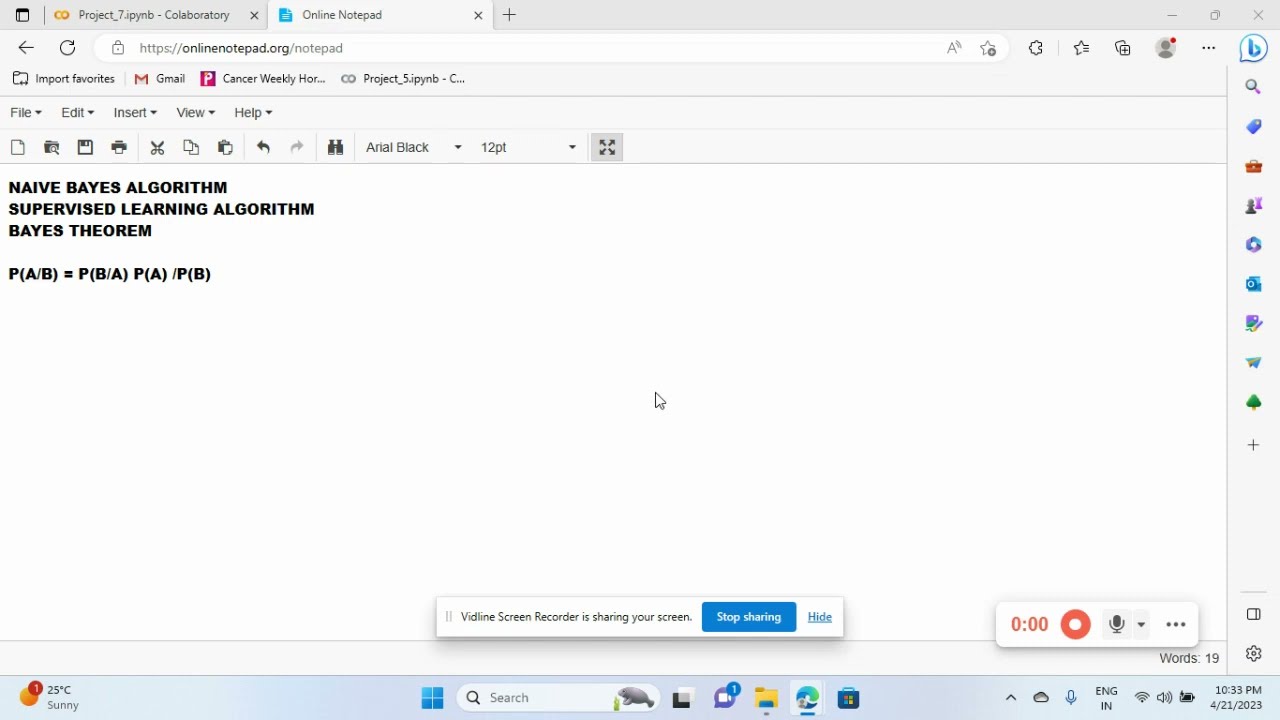Undo the last edit
Image resolution: width=1280 pixels, height=720 pixels.
[x=263, y=147]
